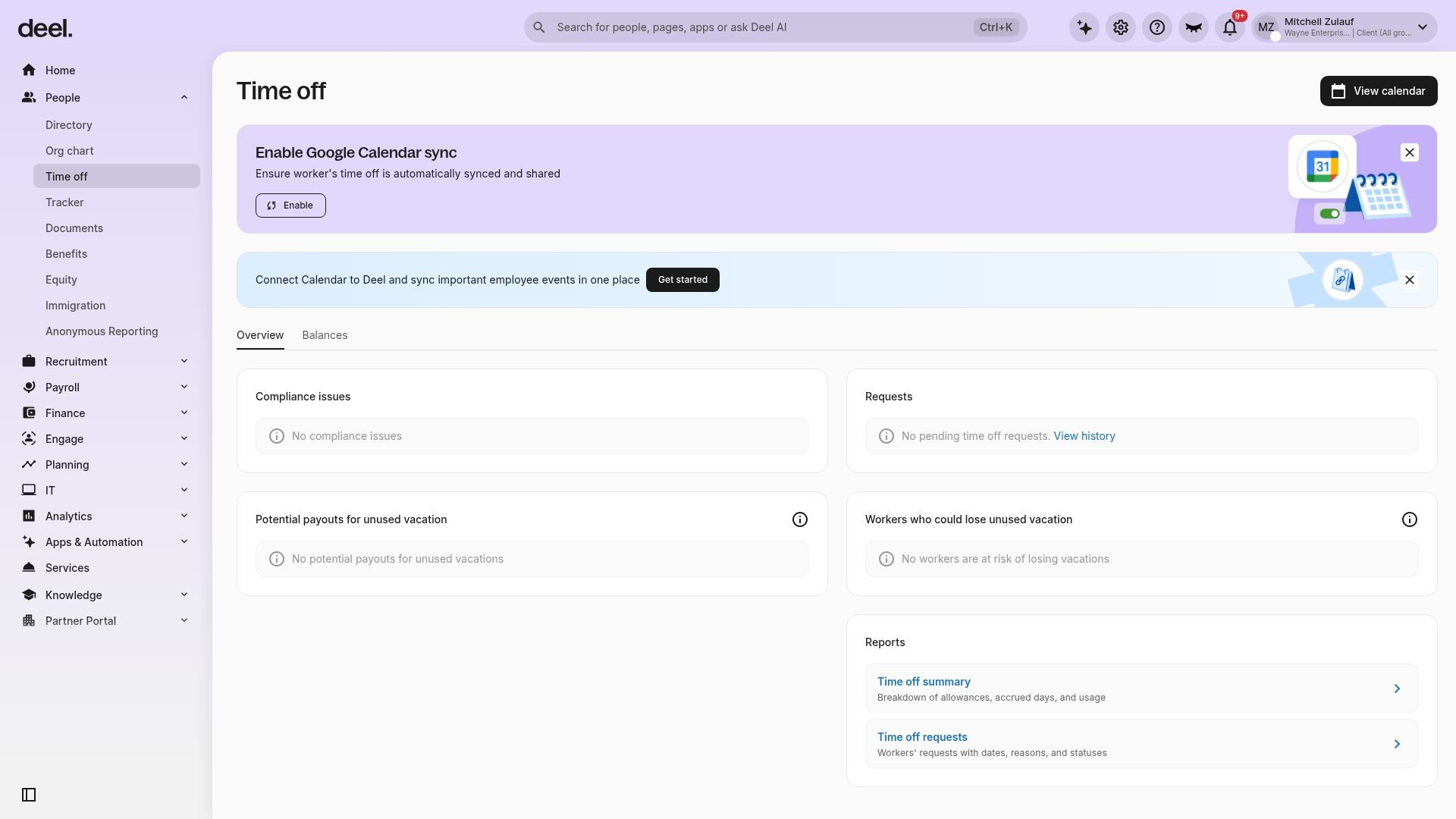Screen dimensions: 1456x819
Task: Open Directory in sidebar
Action: tap(68, 125)
